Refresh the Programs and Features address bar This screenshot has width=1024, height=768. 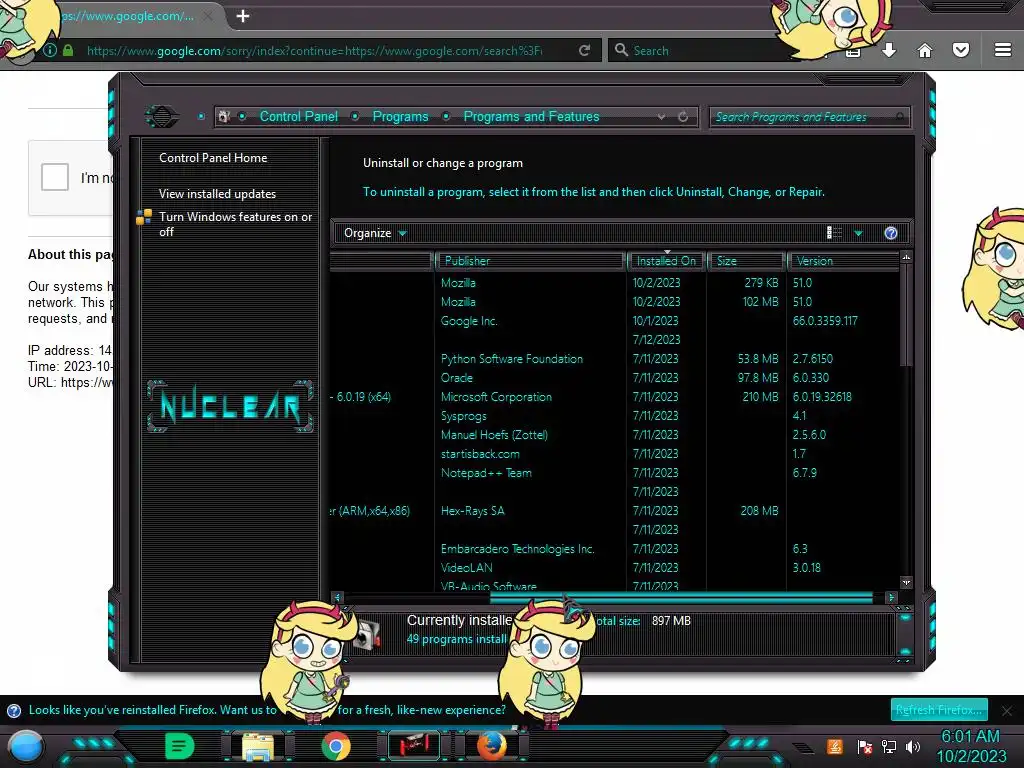tap(683, 117)
